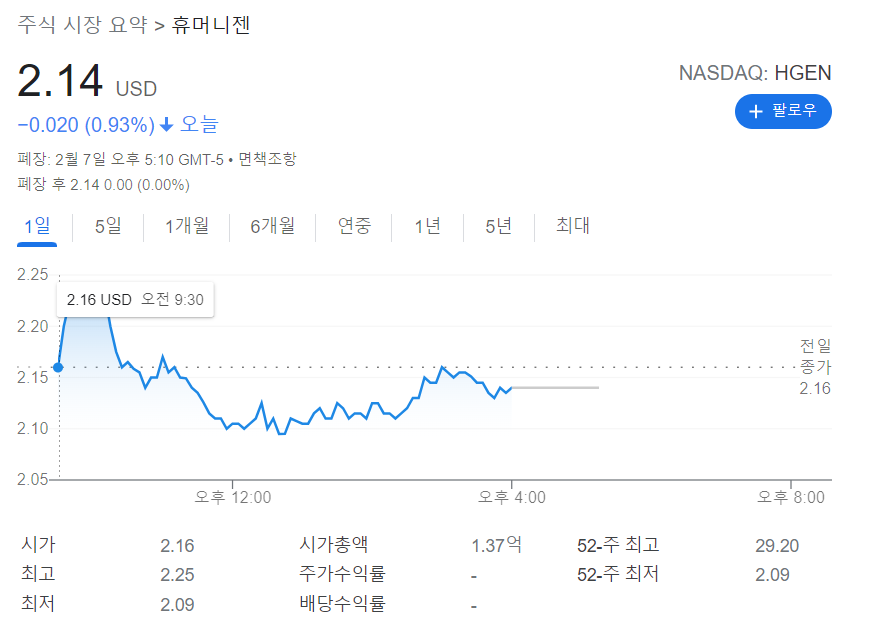
Task: Switch to the 1년 tab
Action: 427,227
